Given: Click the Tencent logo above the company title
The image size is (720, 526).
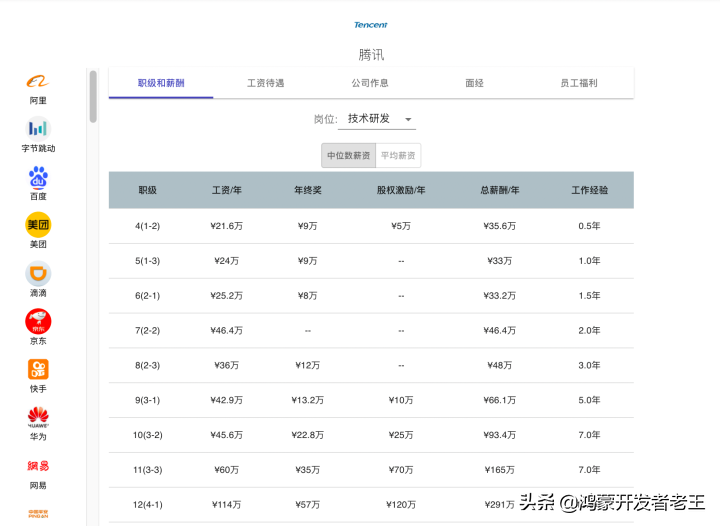Looking at the screenshot, I should (371, 25).
